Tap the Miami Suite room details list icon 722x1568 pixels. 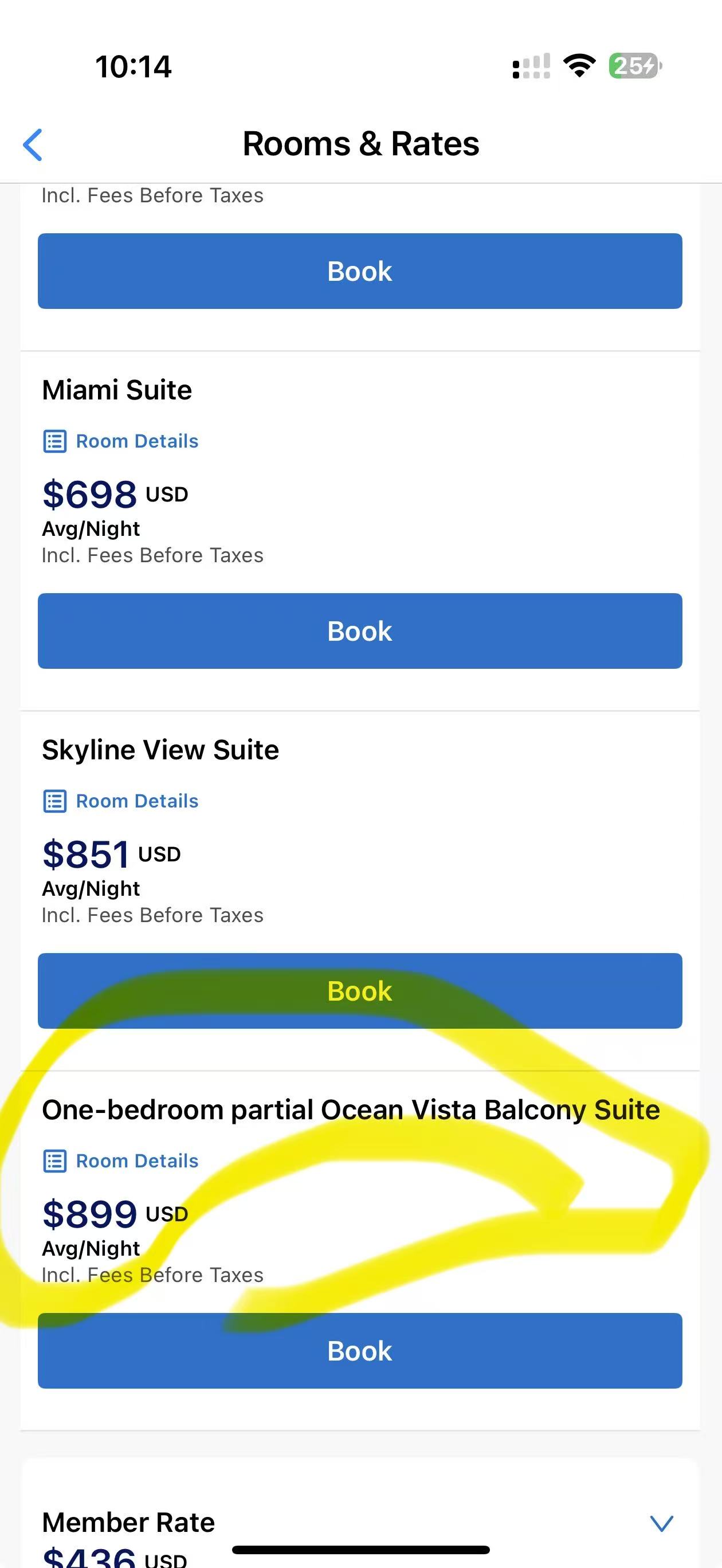[55, 441]
